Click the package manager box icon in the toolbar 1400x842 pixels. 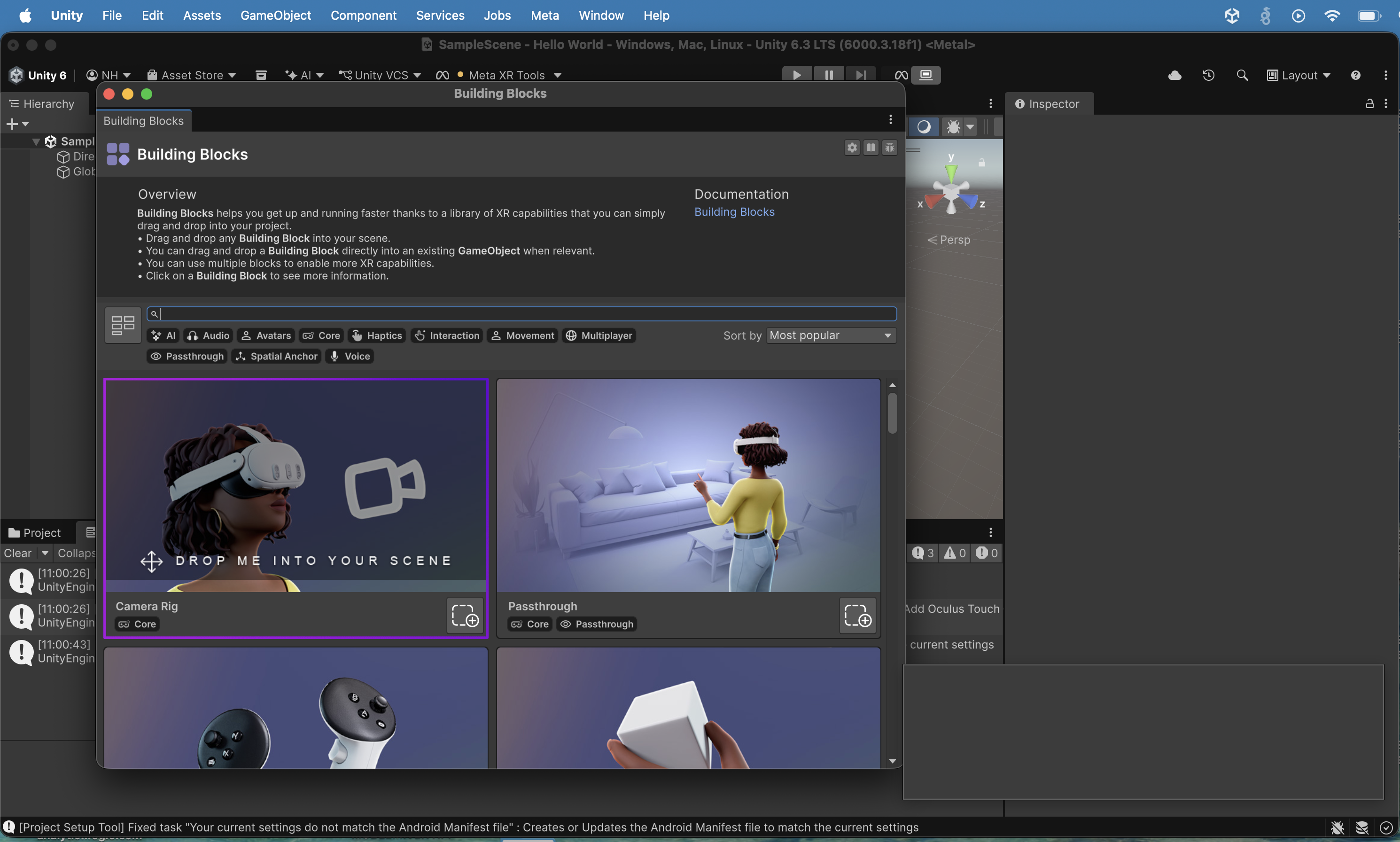coord(261,76)
